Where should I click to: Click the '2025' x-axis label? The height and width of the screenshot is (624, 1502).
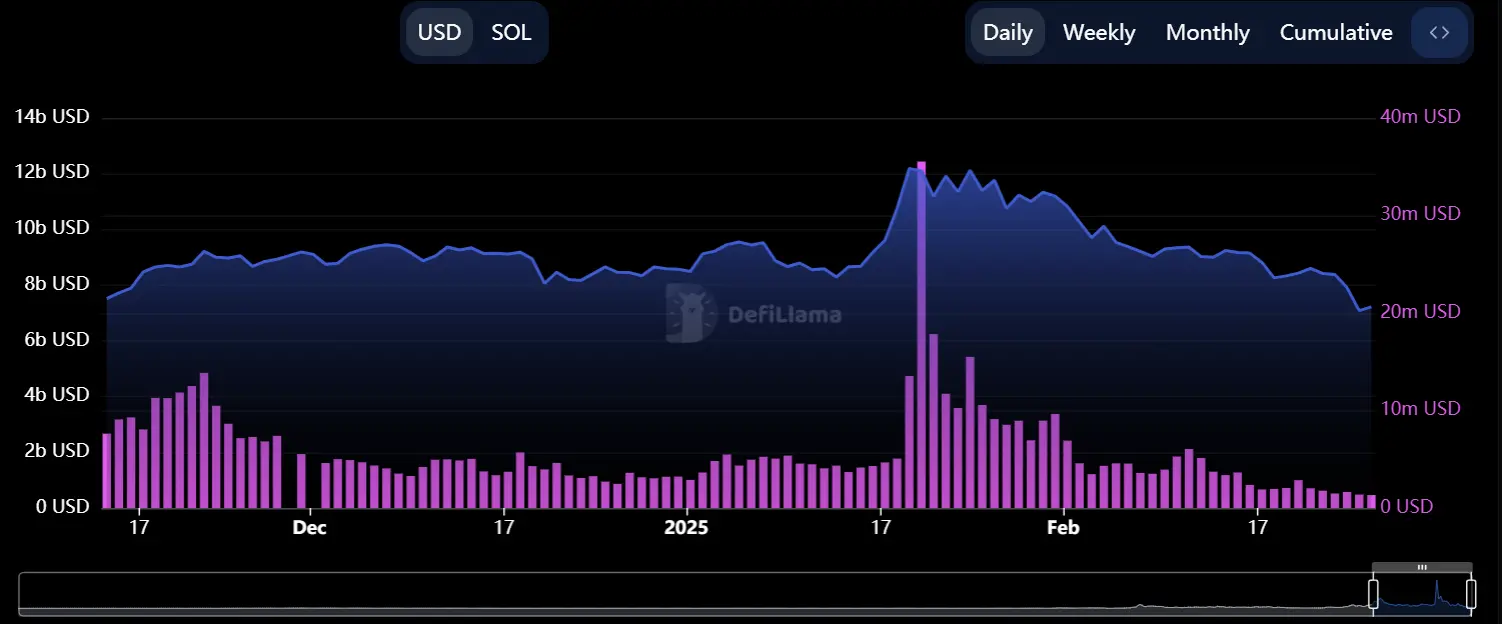coord(686,527)
